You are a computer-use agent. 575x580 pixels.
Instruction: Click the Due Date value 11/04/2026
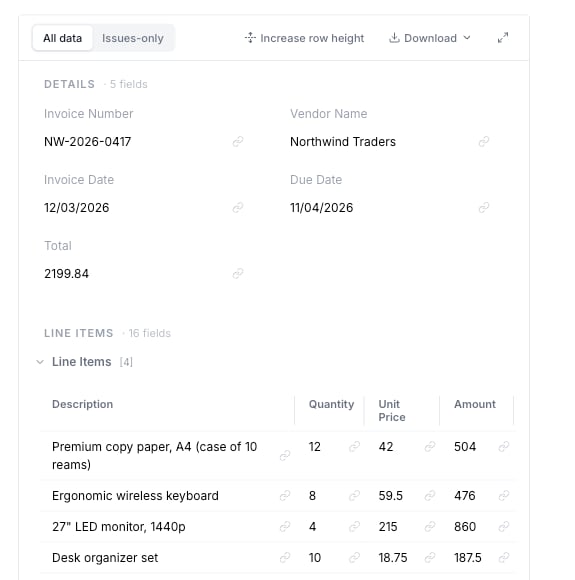point(322,208)
